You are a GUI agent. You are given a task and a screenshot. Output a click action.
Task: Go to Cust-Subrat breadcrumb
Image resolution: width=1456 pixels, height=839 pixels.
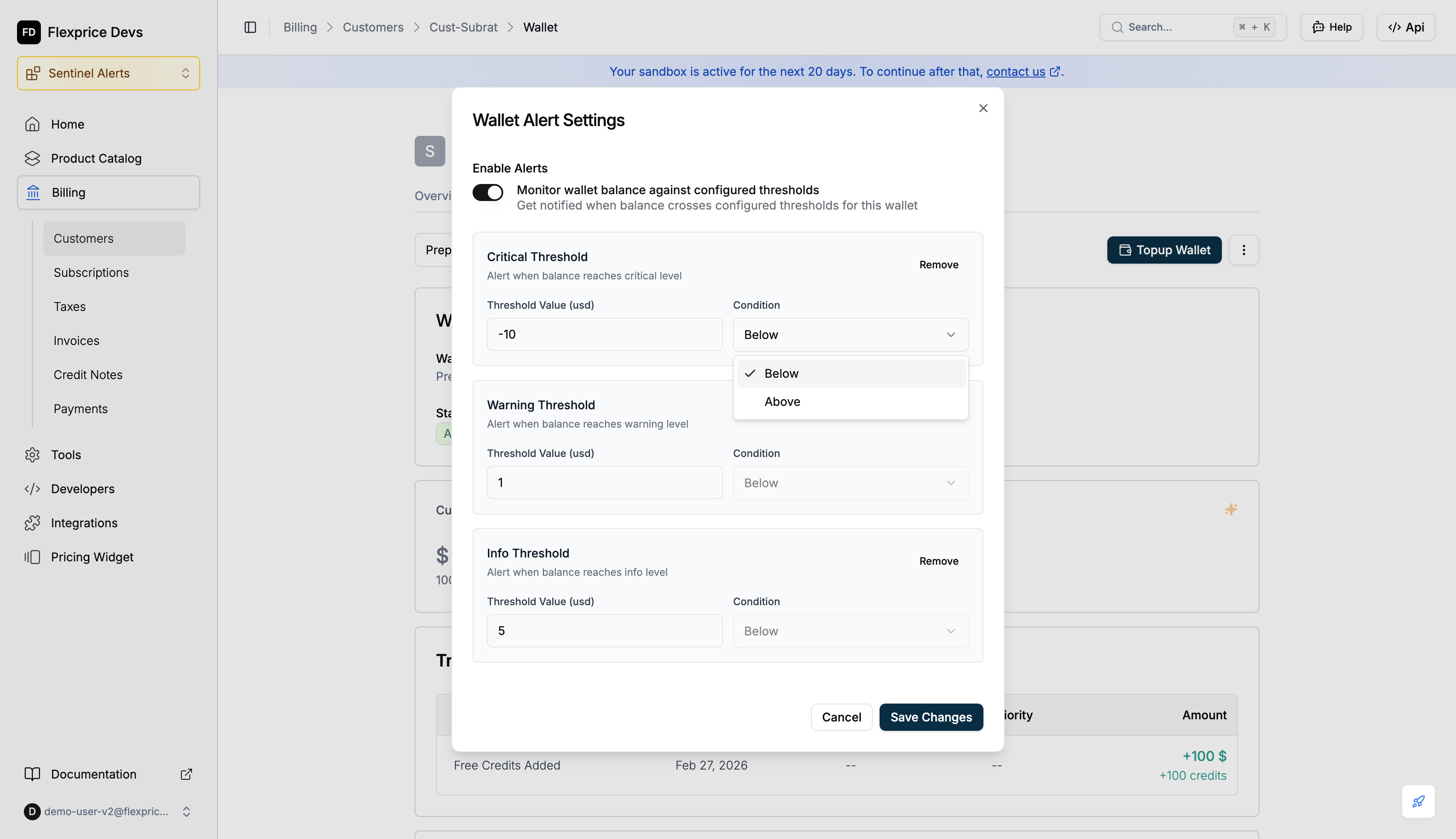point(463,27)
